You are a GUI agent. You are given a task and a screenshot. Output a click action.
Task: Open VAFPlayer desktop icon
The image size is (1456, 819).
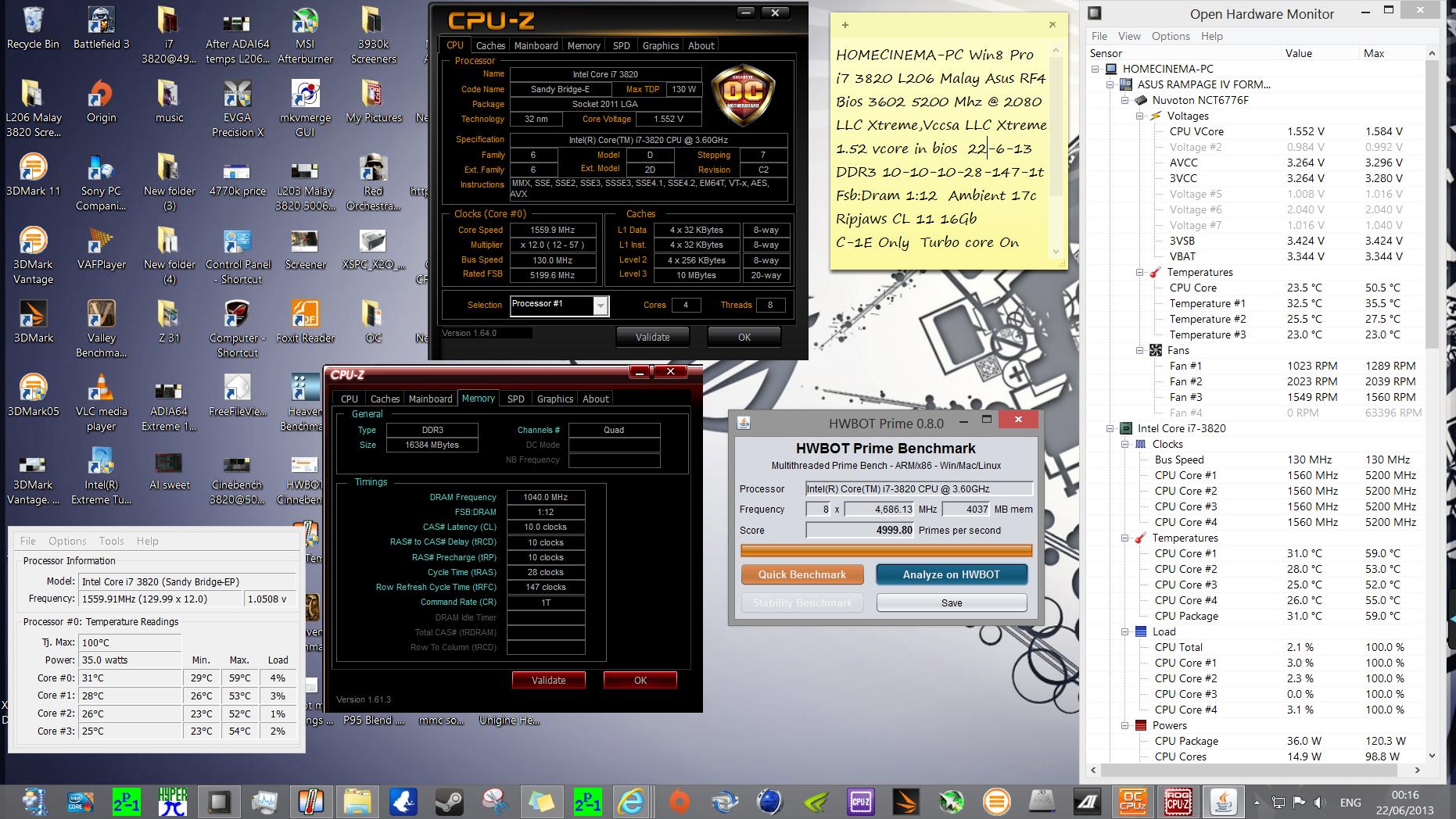101,249
